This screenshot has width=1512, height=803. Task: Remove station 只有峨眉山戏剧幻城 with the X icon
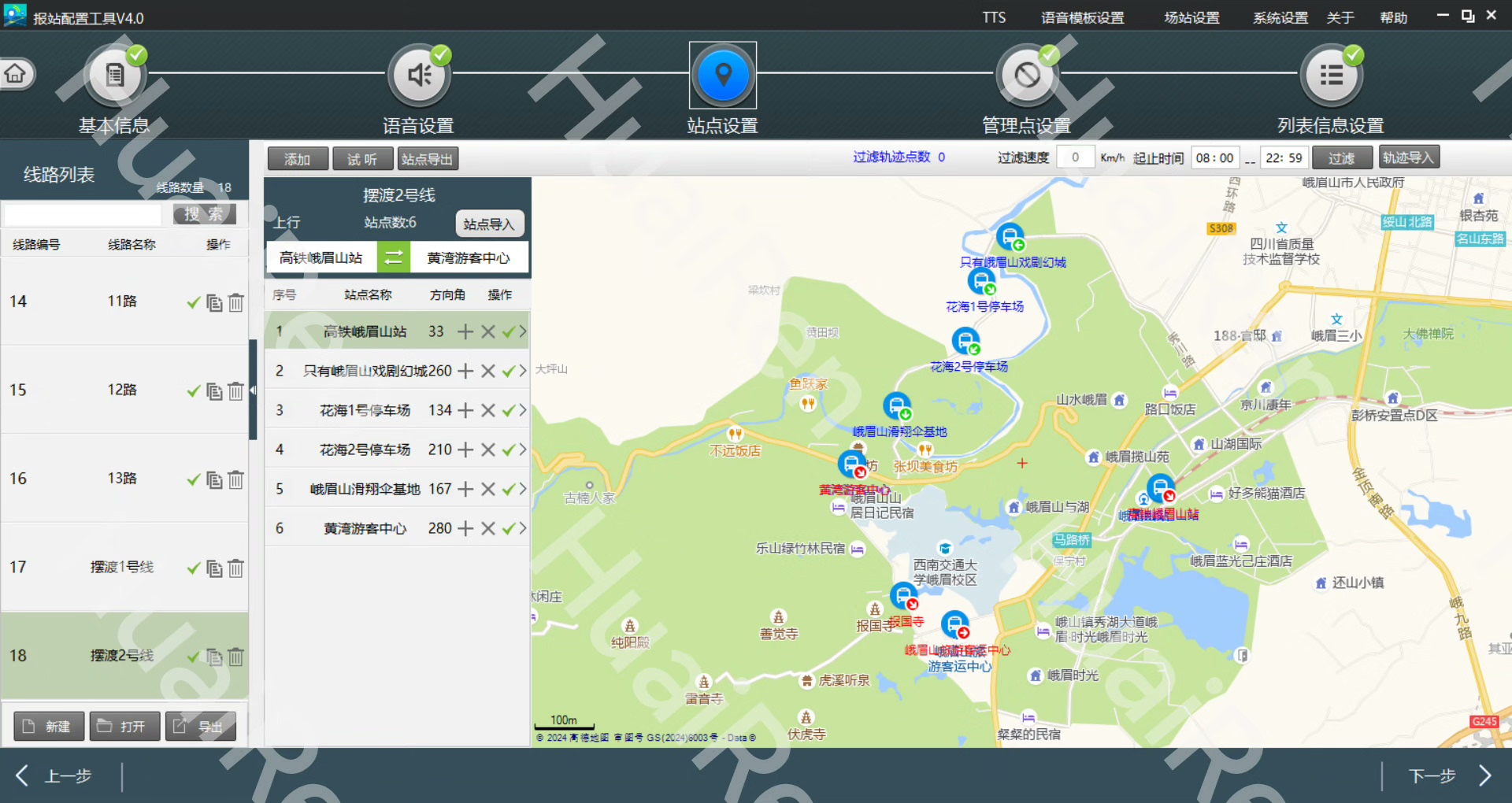click(488, 371)
